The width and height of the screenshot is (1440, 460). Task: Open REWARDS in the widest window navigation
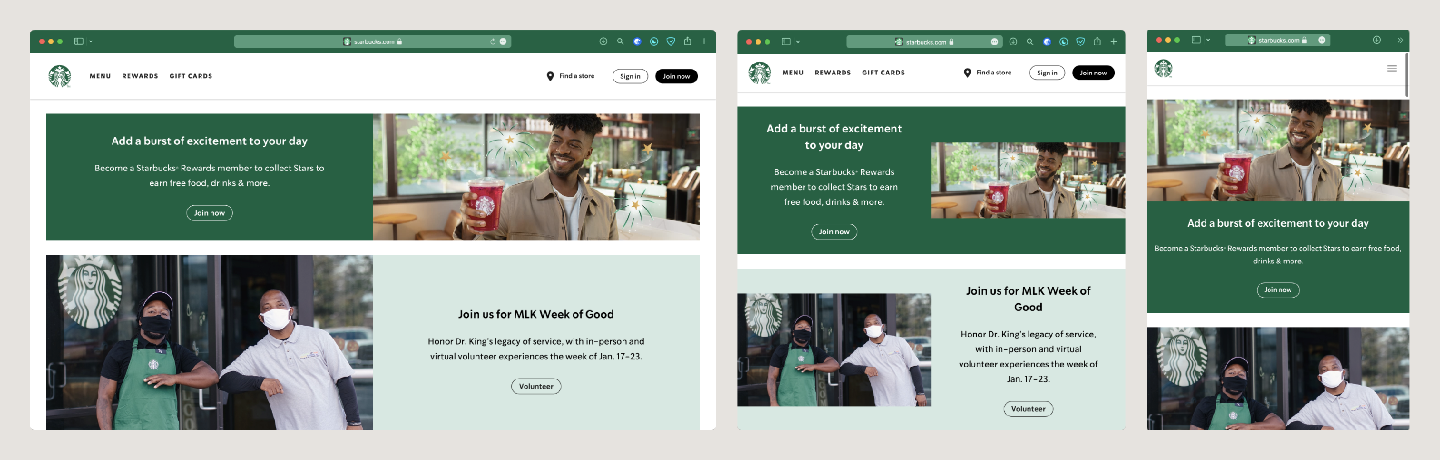(x=140, y=76)
